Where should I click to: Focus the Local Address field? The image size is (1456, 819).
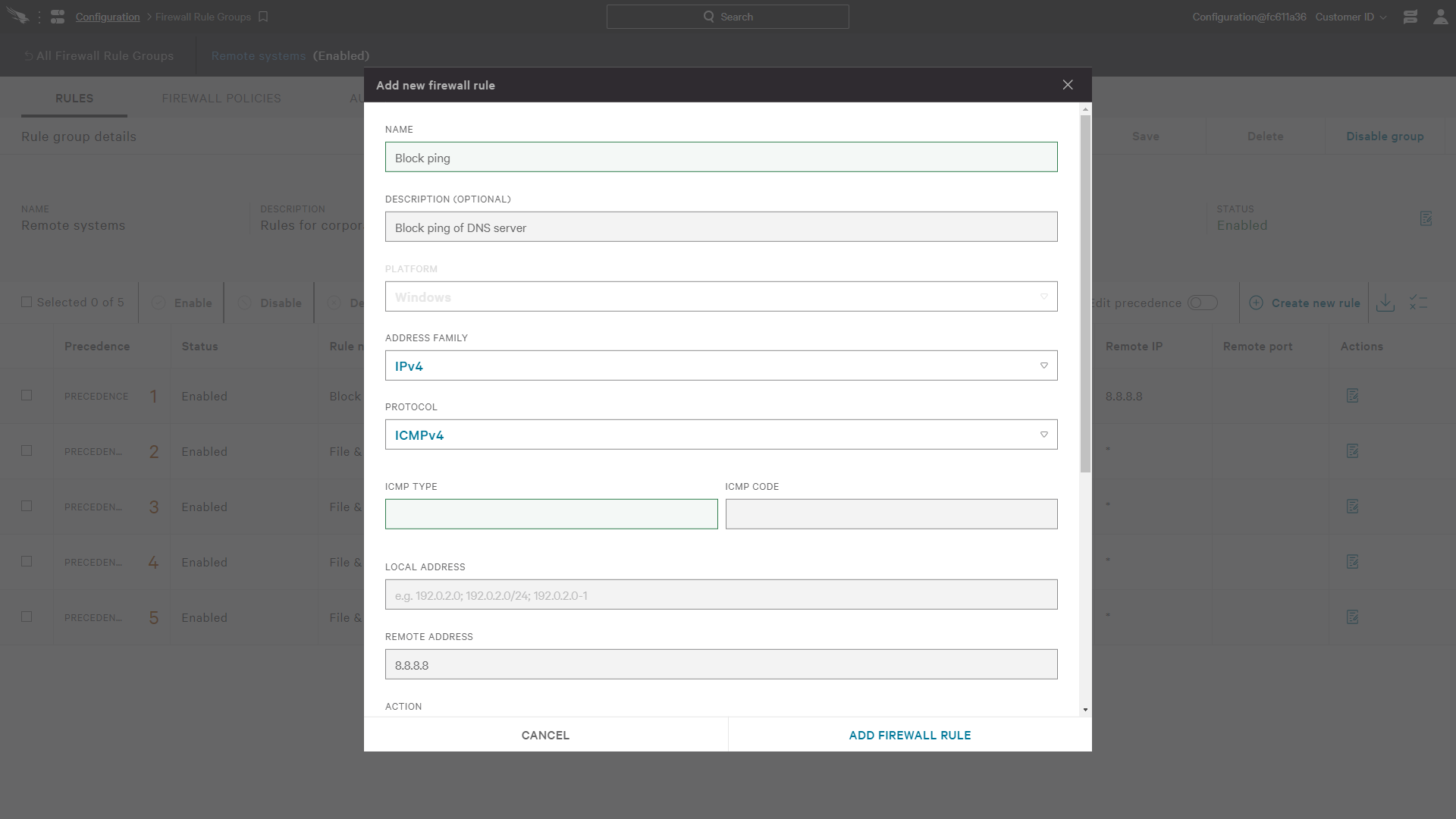721,595
